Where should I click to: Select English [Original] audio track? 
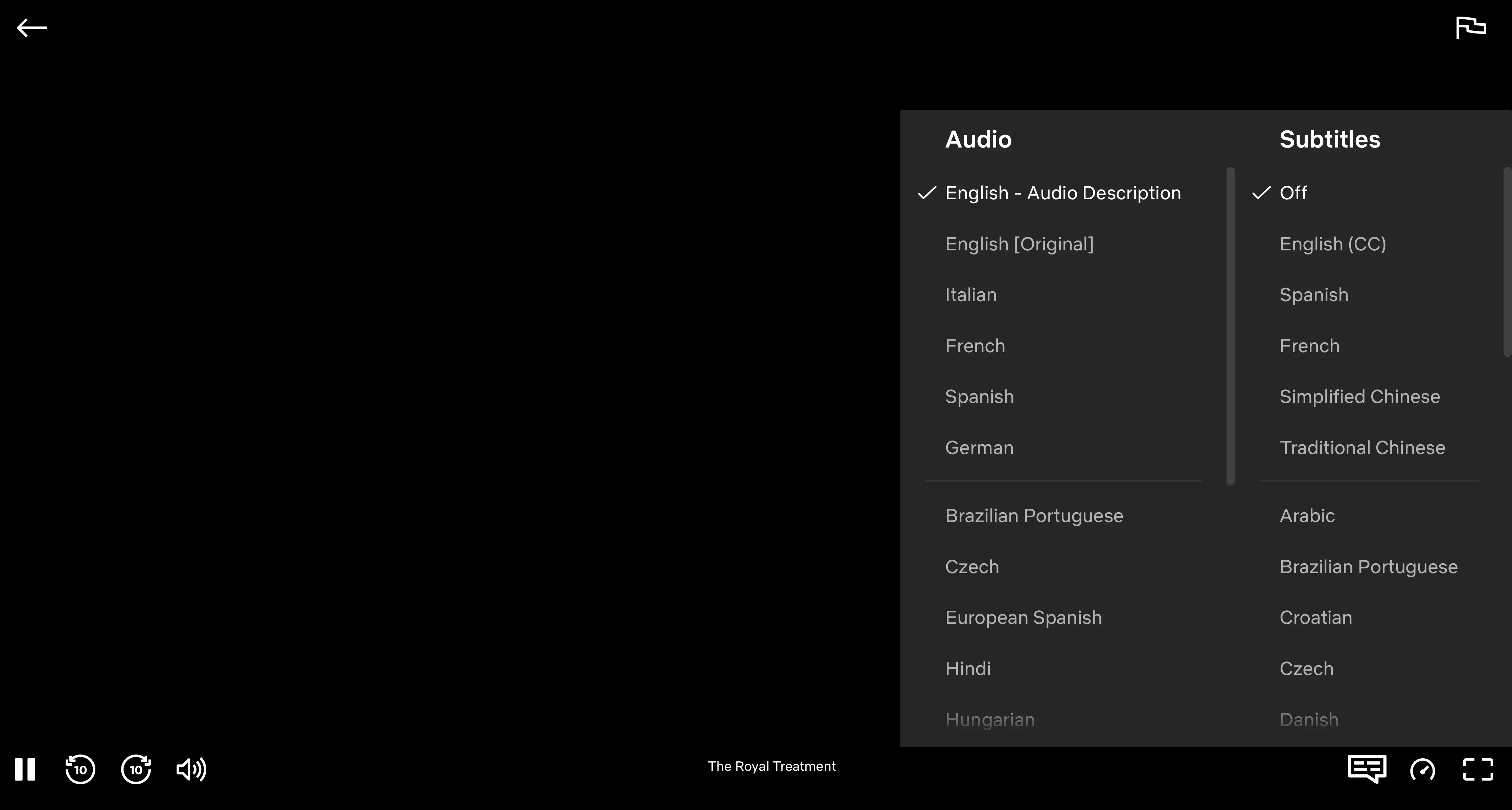(1020, 244)
